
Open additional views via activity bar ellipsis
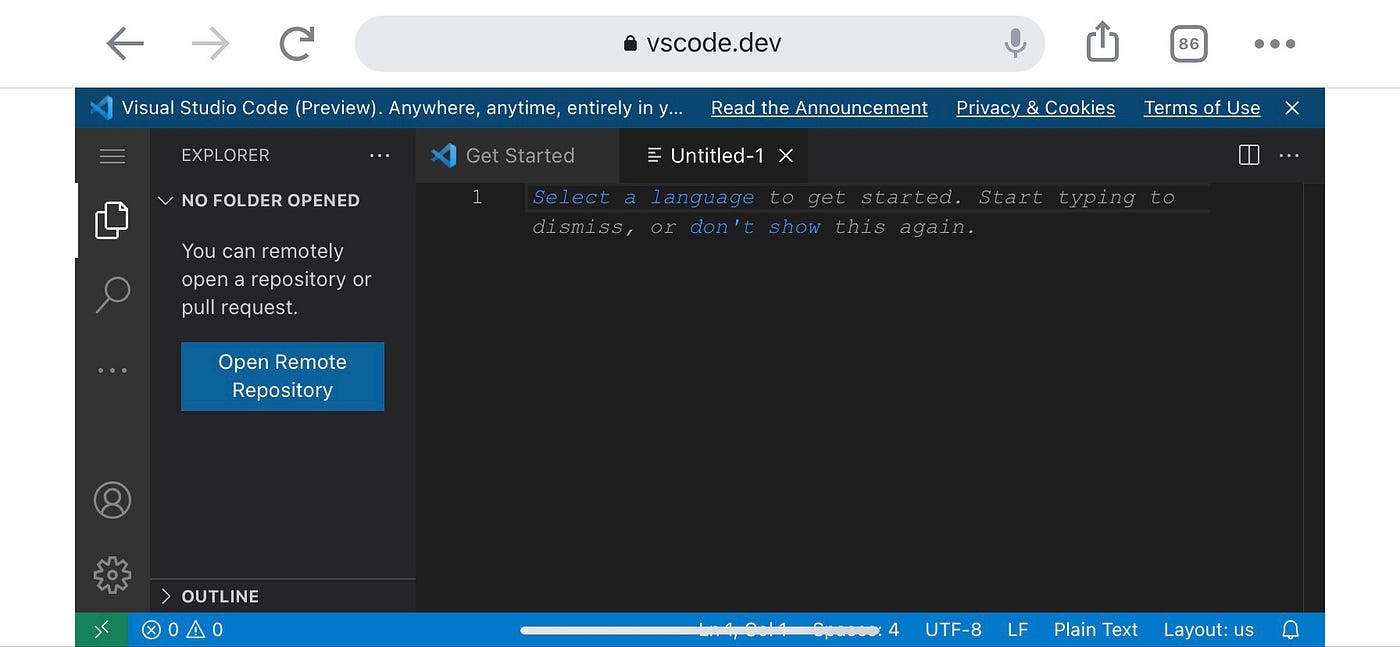[112, 369]
